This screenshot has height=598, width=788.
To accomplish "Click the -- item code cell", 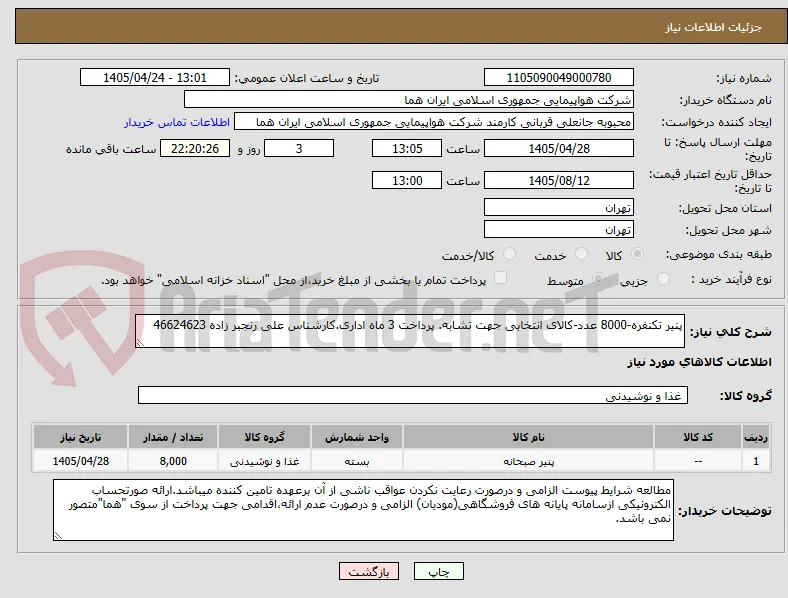I will 698,461.
